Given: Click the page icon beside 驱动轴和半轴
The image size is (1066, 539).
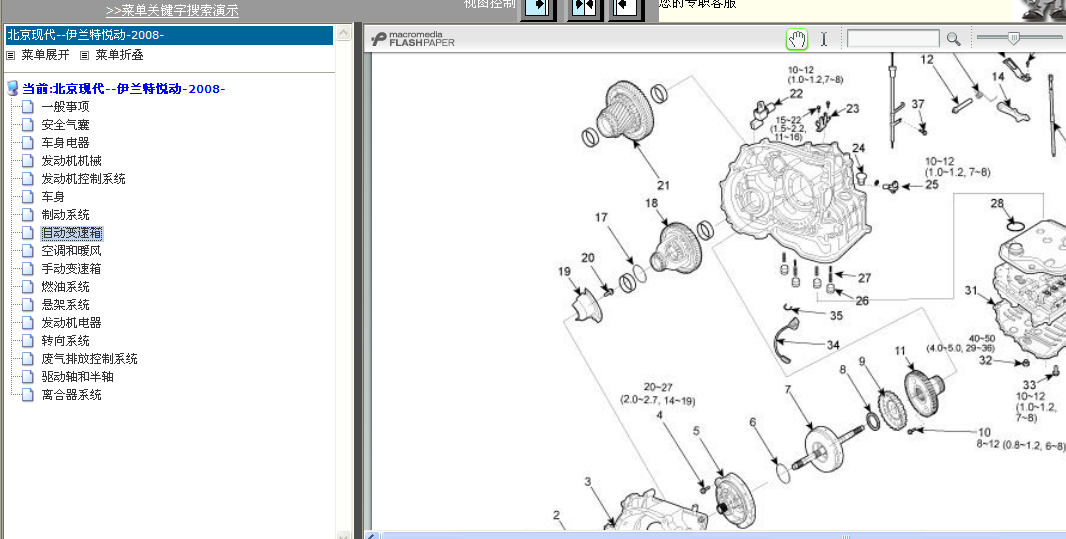Looking at the screenshot, I should 27,377.
